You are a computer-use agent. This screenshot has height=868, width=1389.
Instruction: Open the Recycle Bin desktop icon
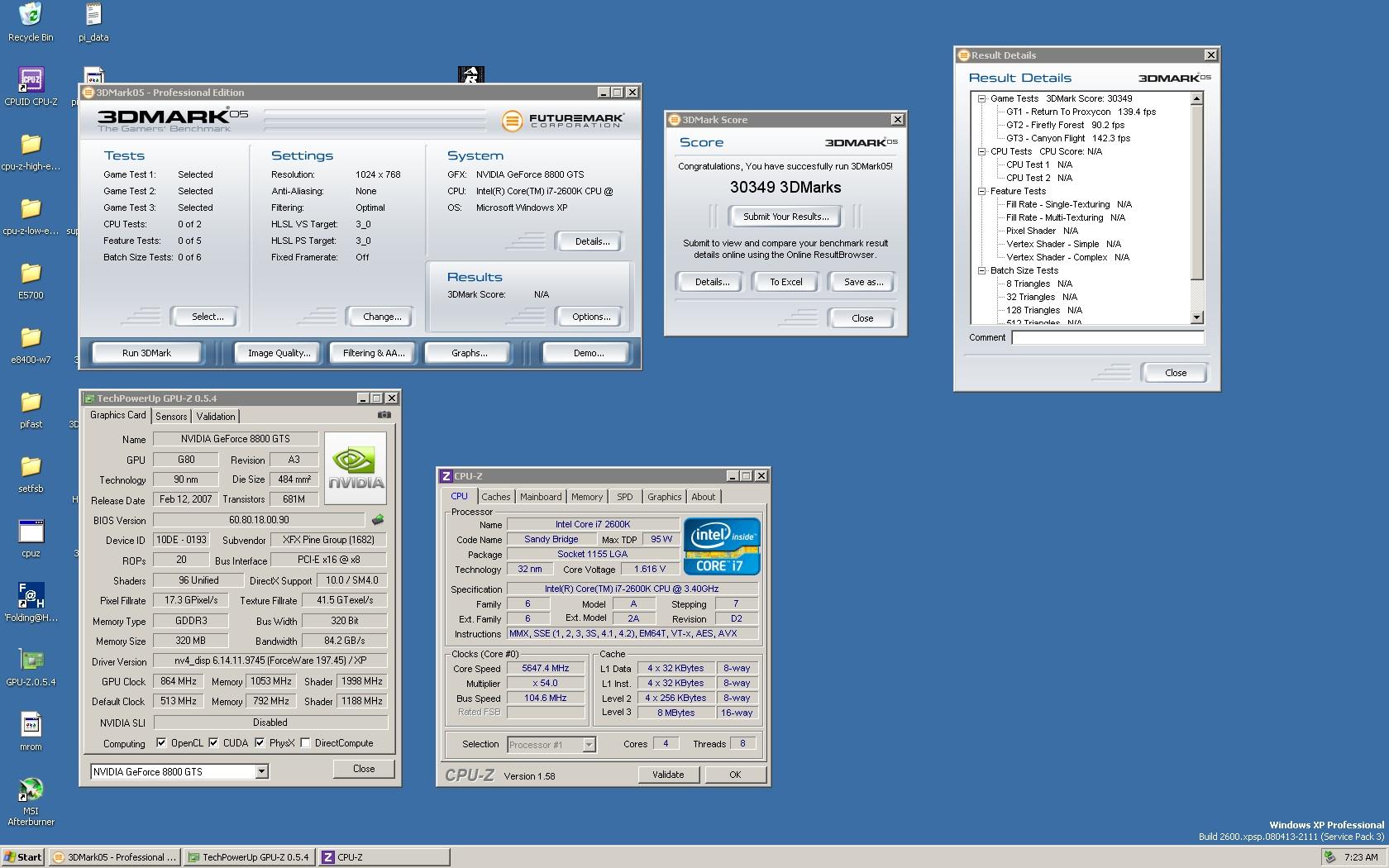point(31,22)
